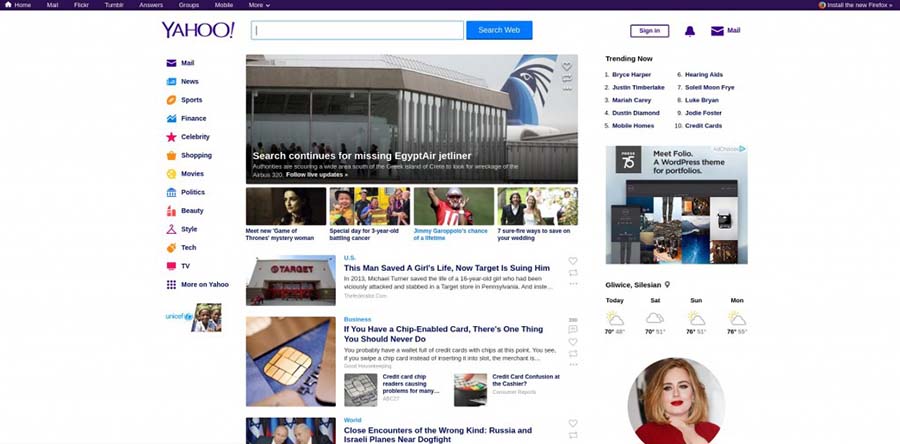Select the Celebrity star icon
This screenshot has width=900, height=444.
pyautogui.click(x=171, y=137)
